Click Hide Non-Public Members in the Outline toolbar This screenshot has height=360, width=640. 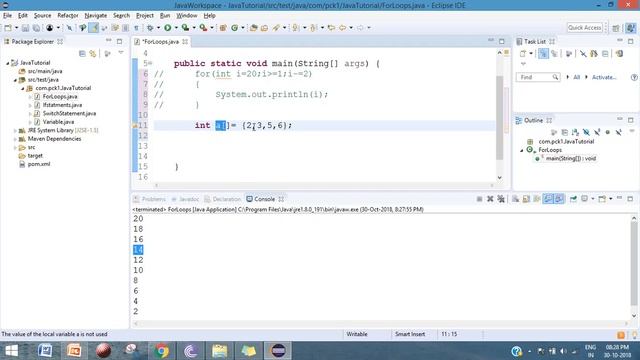tap(608, 132)
